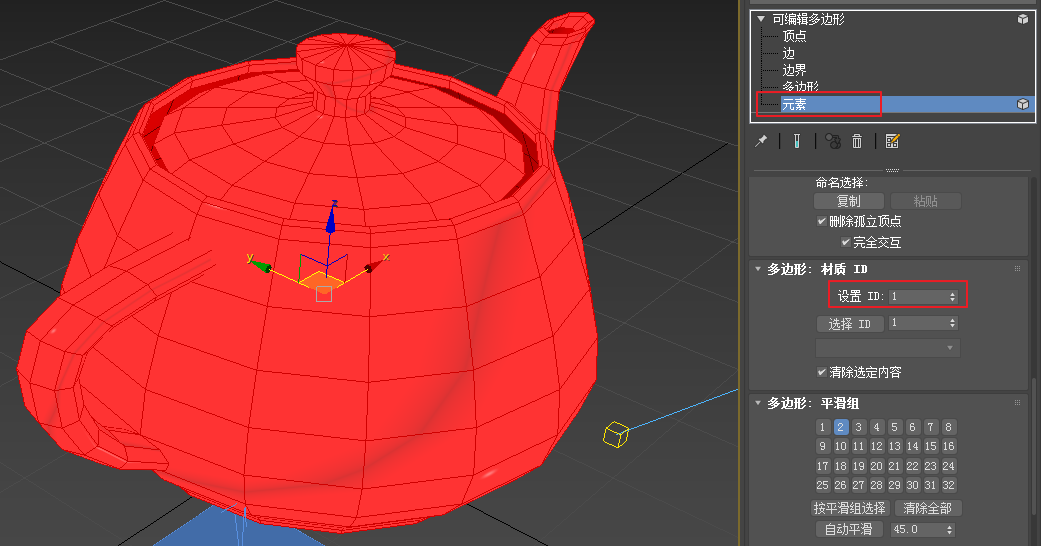Screen dimensions: 1041x546
Task: Click smoothing group button 2
Action: click(x=841, y=427)
